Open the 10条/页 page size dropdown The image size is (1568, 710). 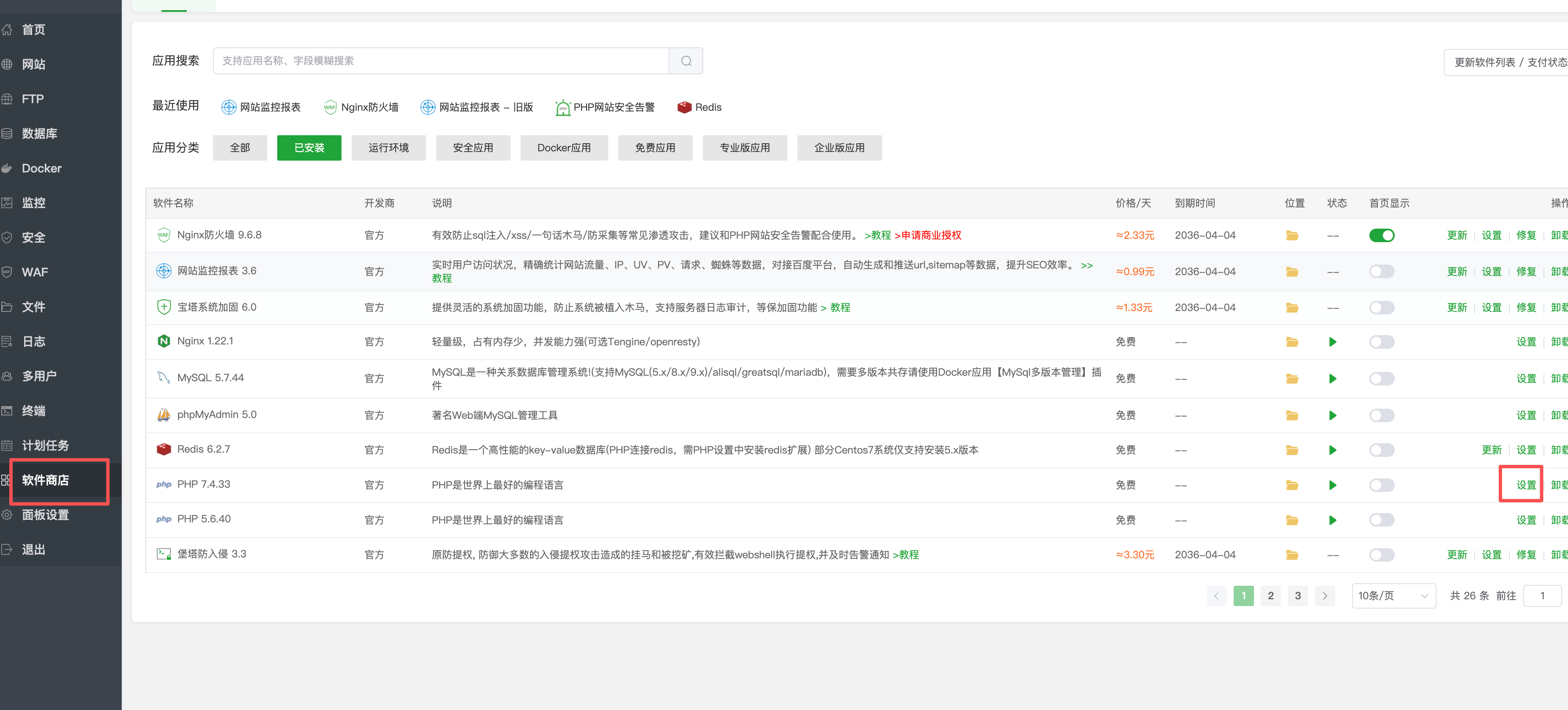click(1393, 595)
